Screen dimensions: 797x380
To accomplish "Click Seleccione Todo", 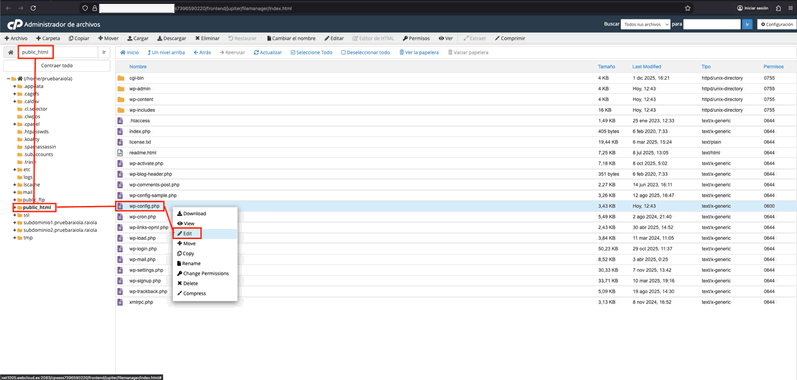I will click(x=311, y=52).
